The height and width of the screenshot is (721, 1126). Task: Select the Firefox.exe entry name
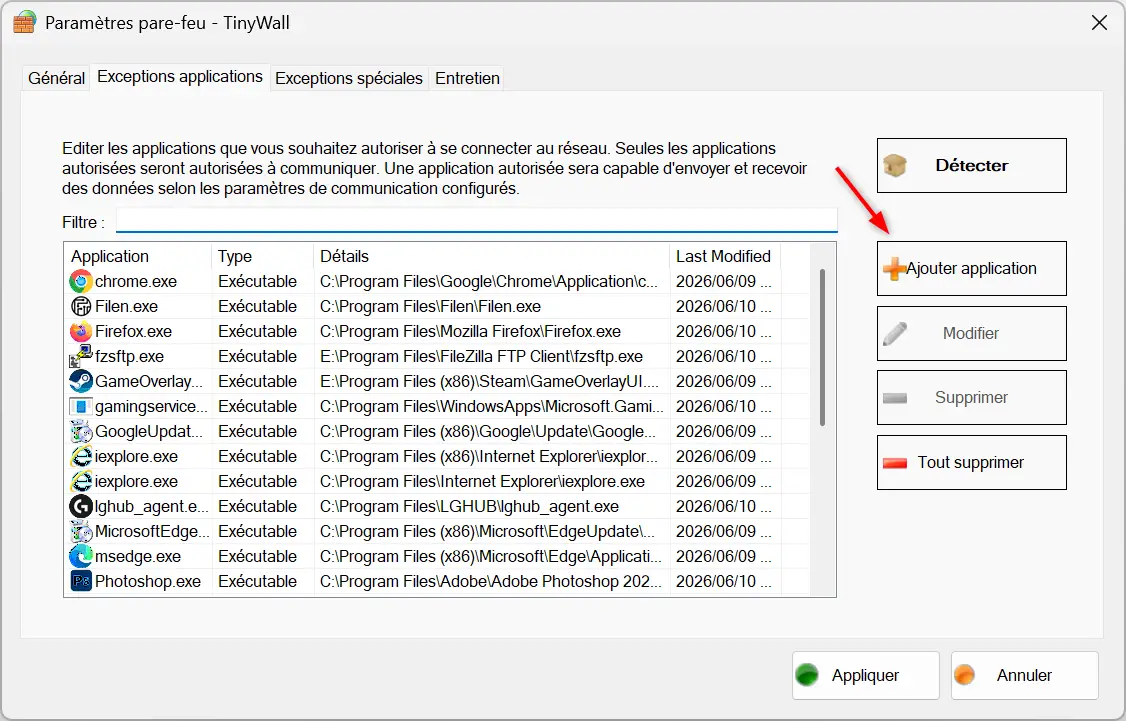coord(134,332)
